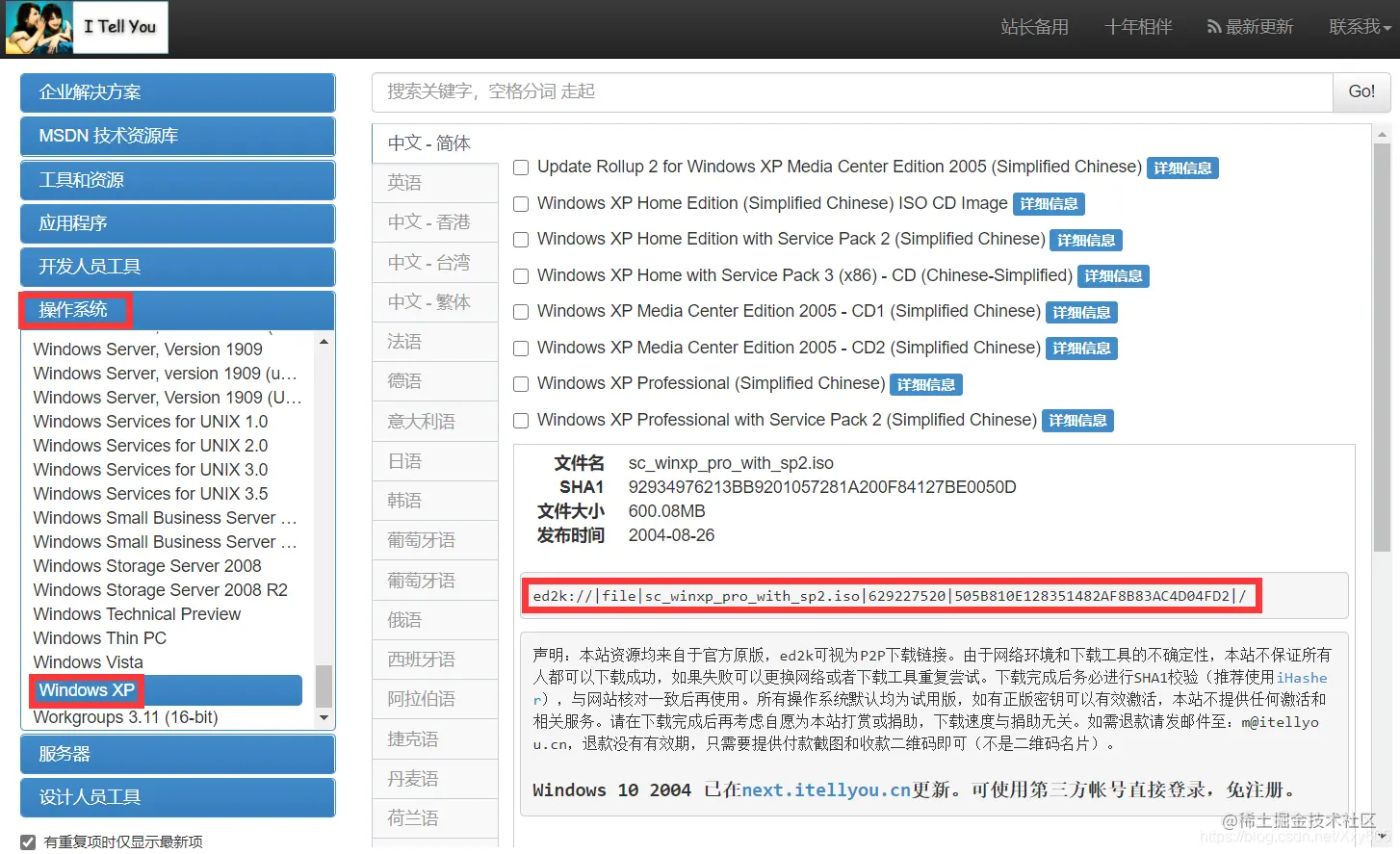Image resolution: width=1400 pixels, height=854 pixels.
Task: Check Update Rollup 2 for Media Center checkbox
Action: pos(521,168)
